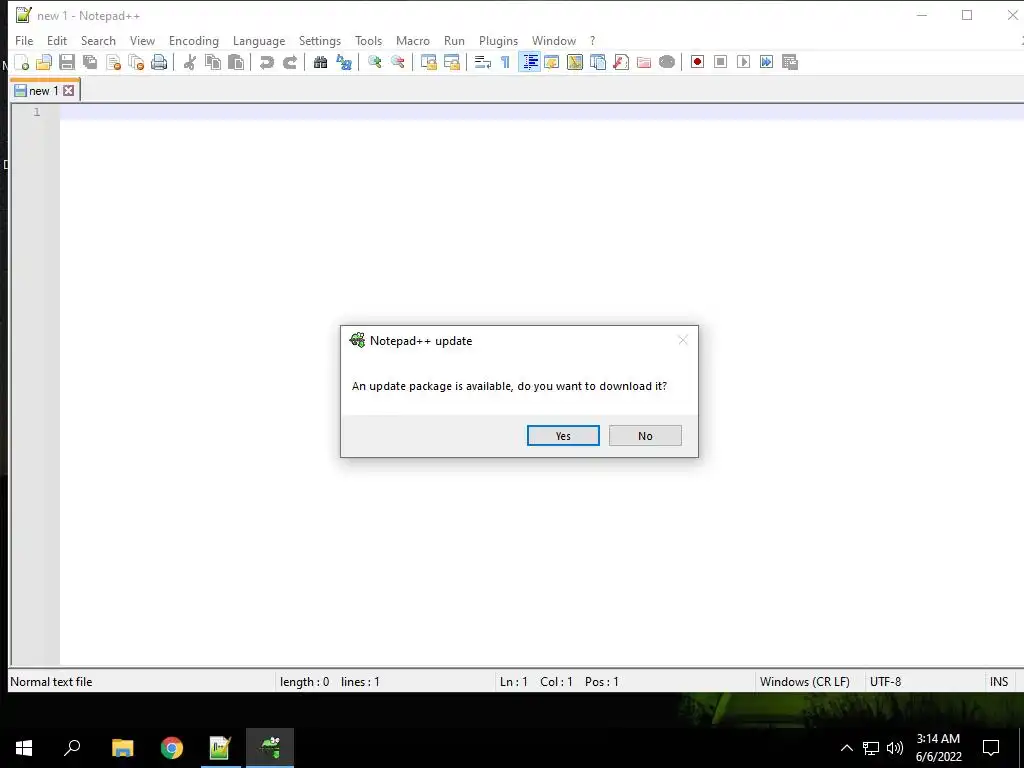Open Find with the binoculars icon
This screenshot has height=768, width=1024.
[x=320, y=62]
